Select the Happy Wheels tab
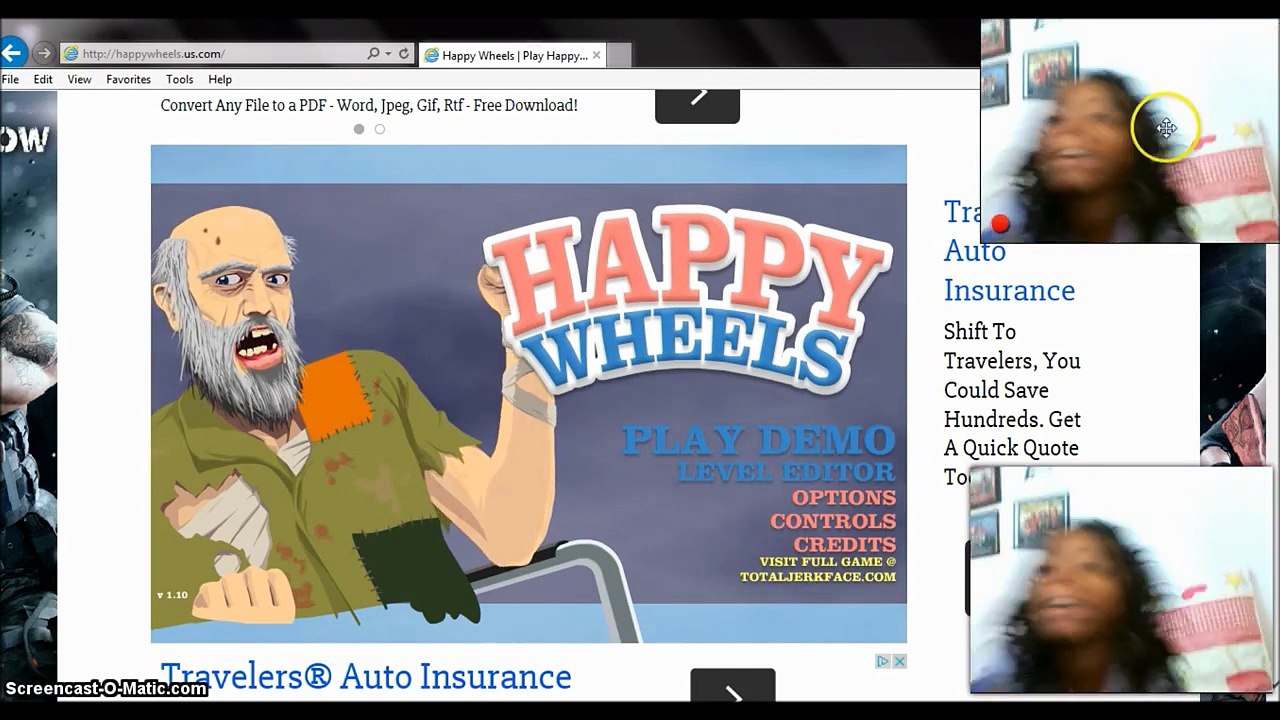The height and width of the screenshot is (720, 1280). (513, 55)
